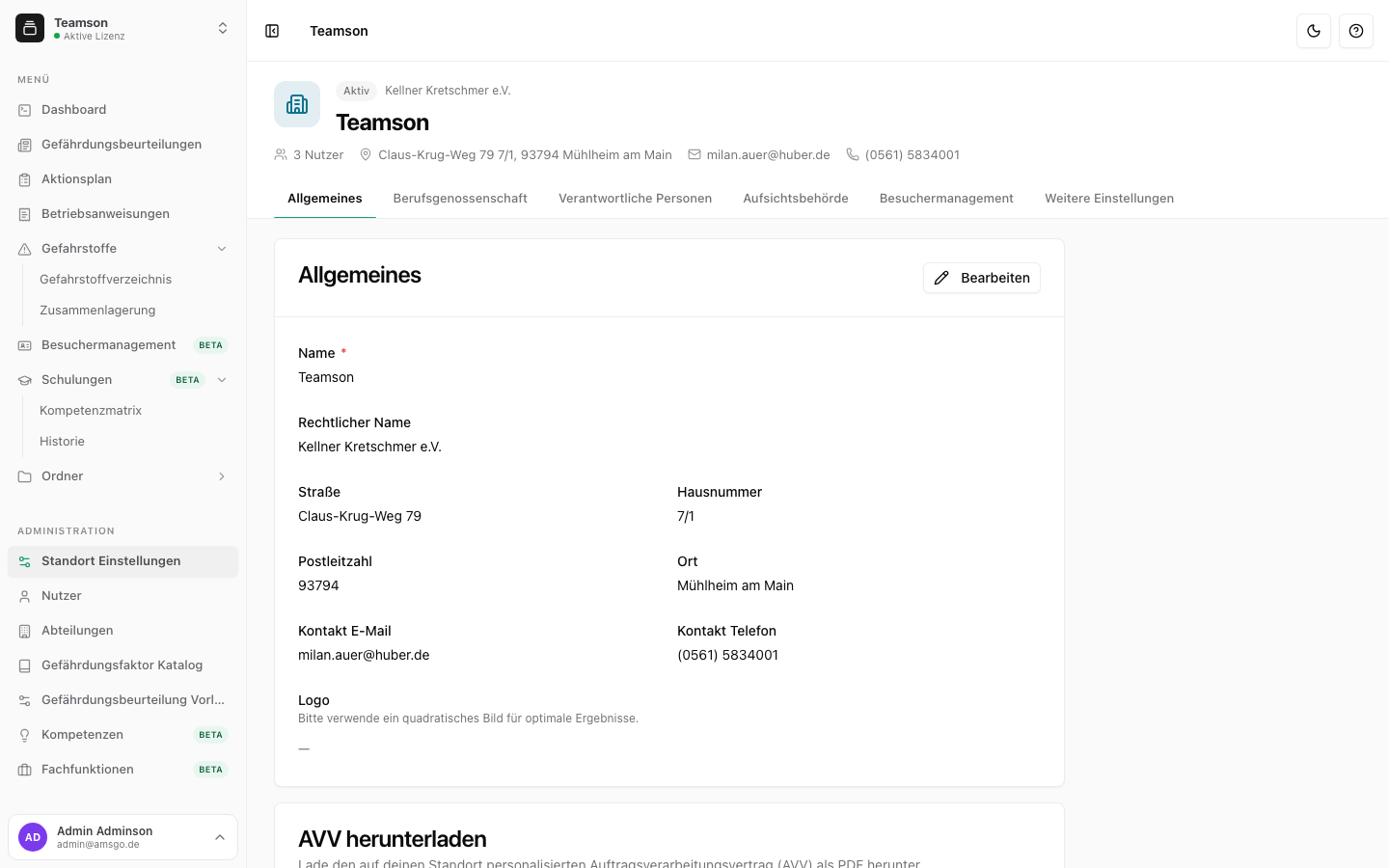
Task: Open Gefahrstoffverzeichnis submenu item
Action: pos(105,280)
